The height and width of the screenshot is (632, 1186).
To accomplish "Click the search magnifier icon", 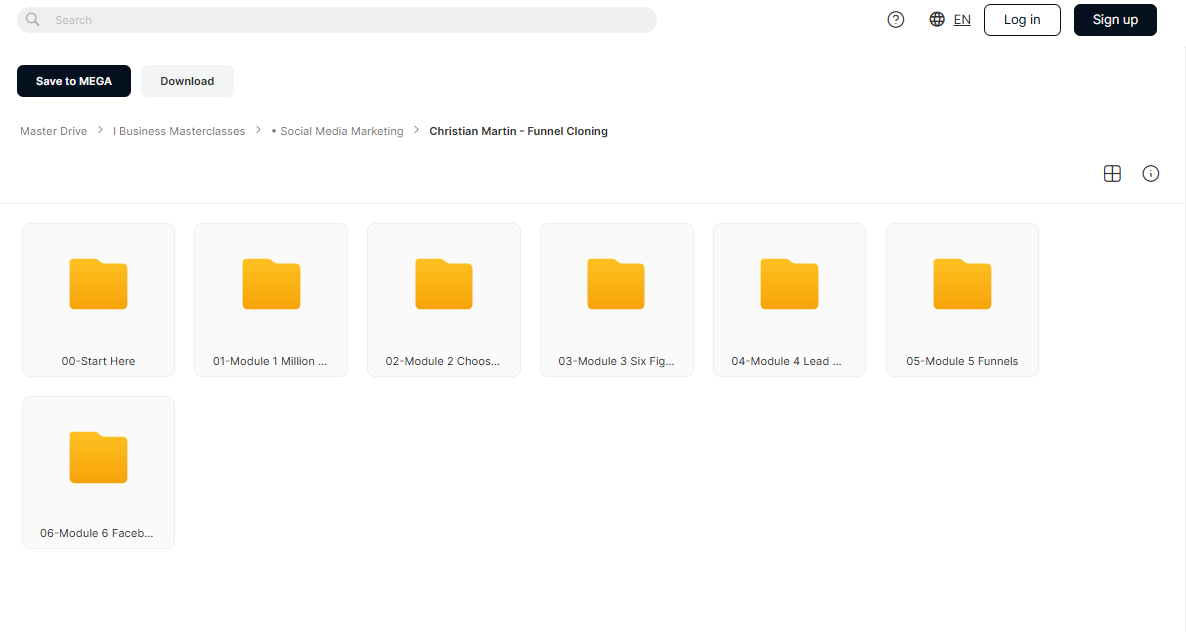I will click(x=33, y=20).
